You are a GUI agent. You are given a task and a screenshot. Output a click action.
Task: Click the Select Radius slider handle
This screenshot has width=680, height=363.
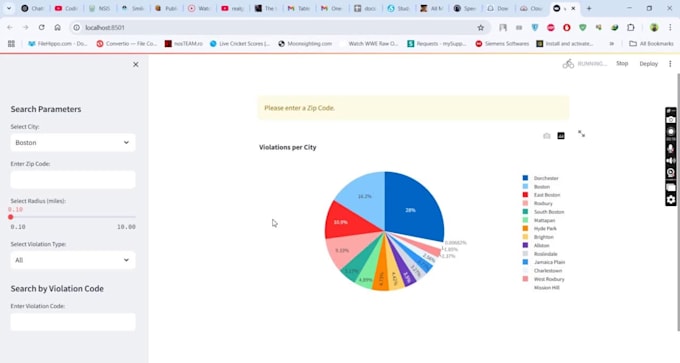click(11, 217)
